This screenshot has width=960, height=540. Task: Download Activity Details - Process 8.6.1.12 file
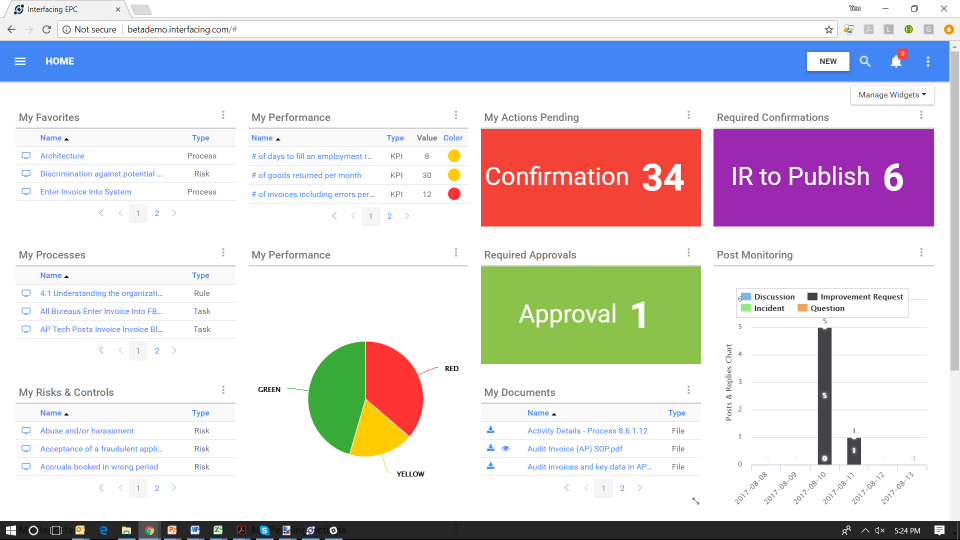[x=490, y=430]
